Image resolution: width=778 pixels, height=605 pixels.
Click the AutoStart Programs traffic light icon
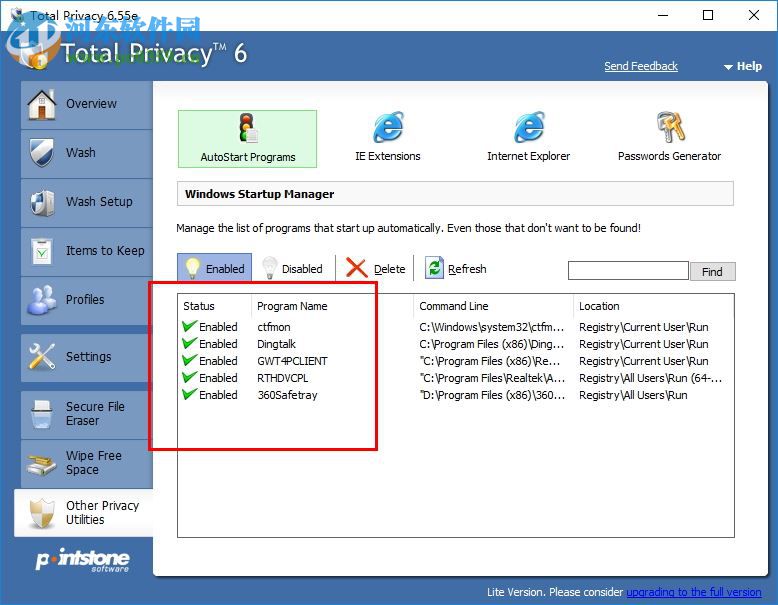pyautogui.click(x=248, y=128)
